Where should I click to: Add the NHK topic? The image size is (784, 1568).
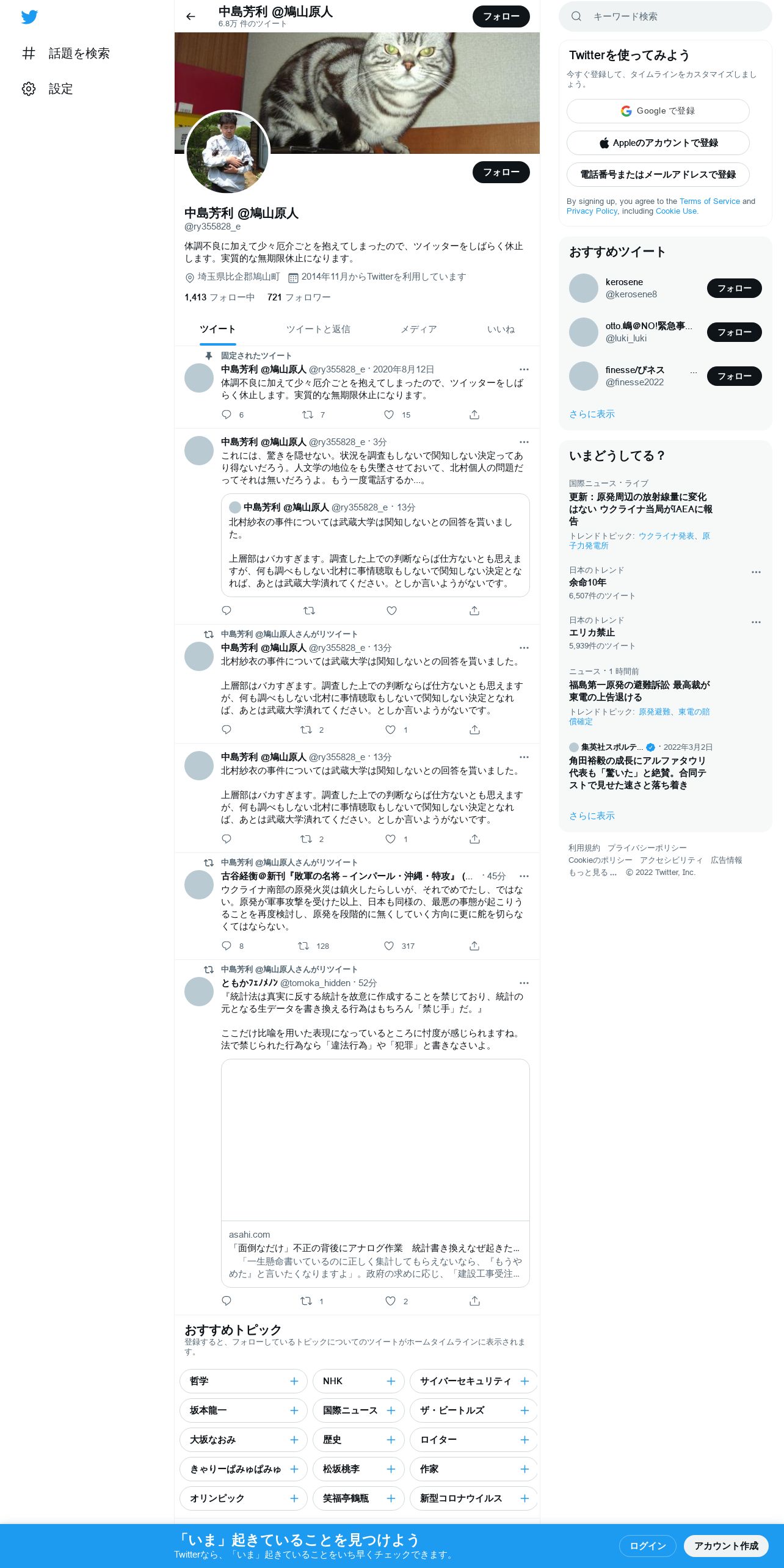tap(391, 1381)
